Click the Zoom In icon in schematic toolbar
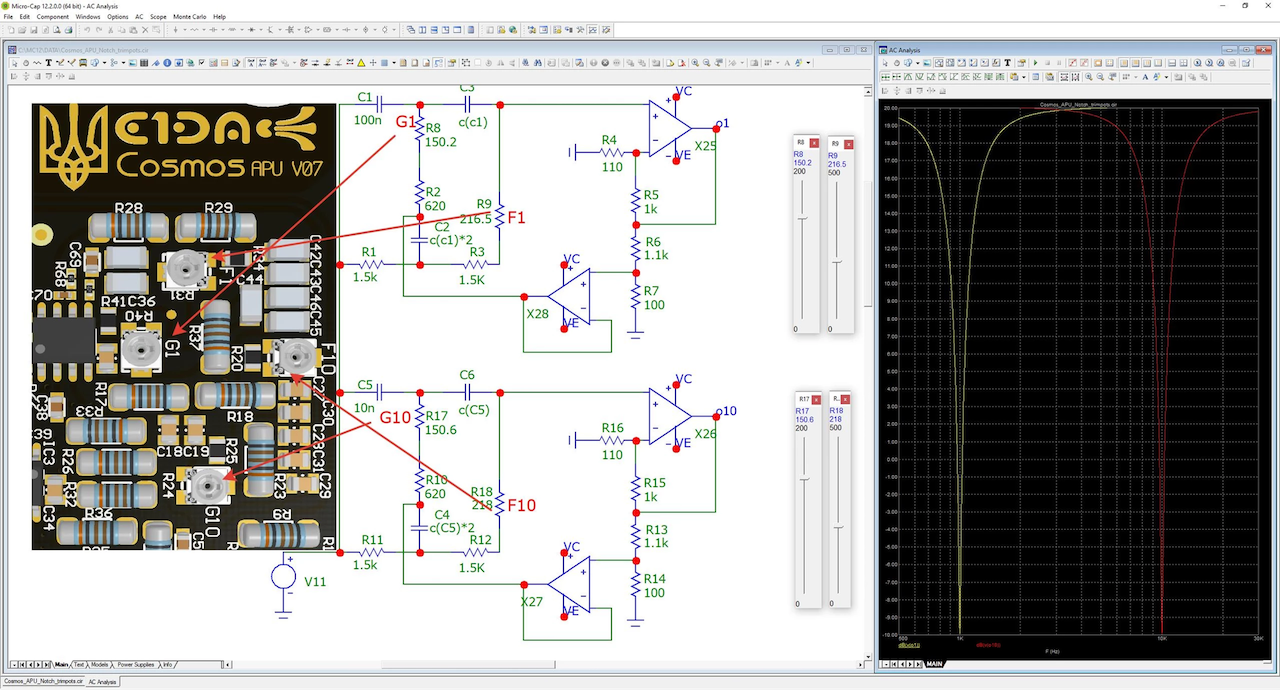Screen dimensions: 1280x690 coord(695,63)
